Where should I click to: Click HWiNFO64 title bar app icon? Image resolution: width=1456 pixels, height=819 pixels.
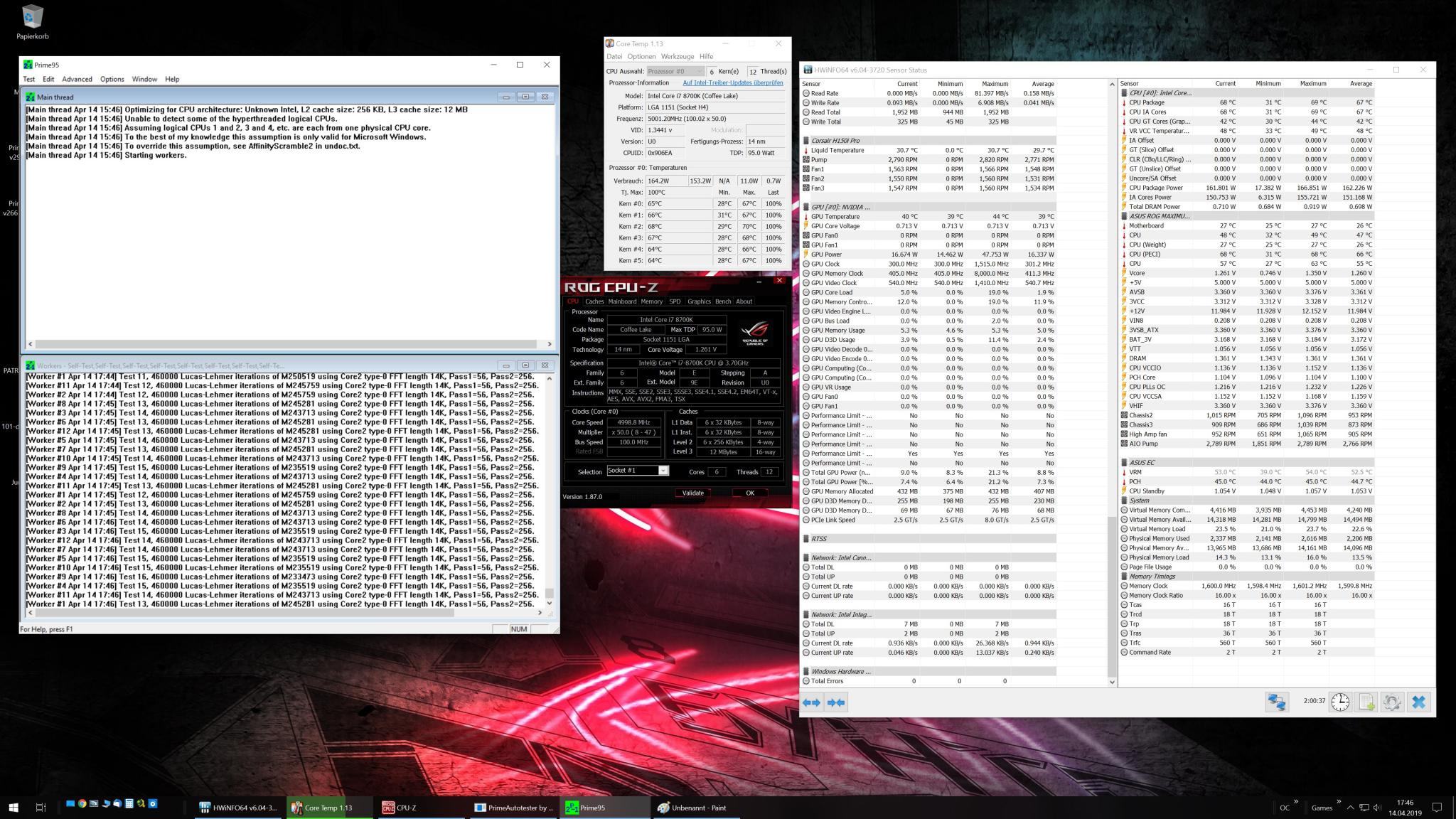pyautogui.click(x=808, y=70)
